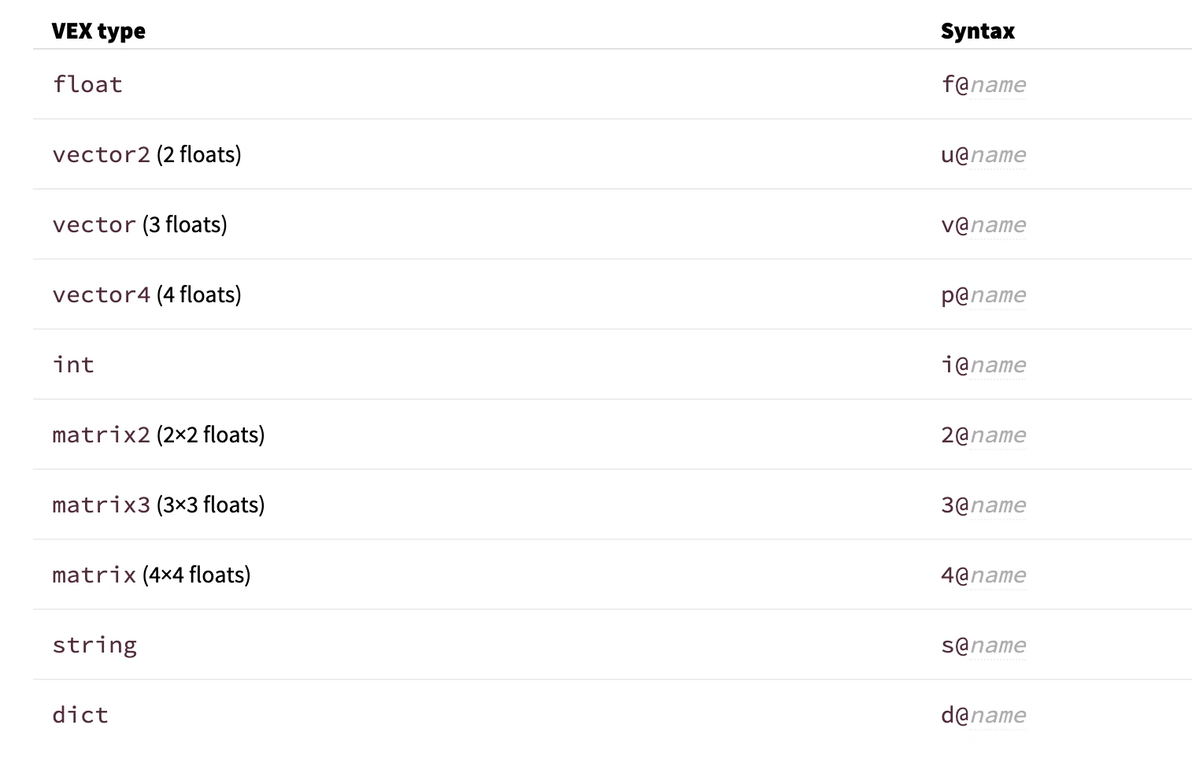Click the VEX type column header
Image resolution: width=1192 pixels, height=773 pixels.
tap(99, 31)
